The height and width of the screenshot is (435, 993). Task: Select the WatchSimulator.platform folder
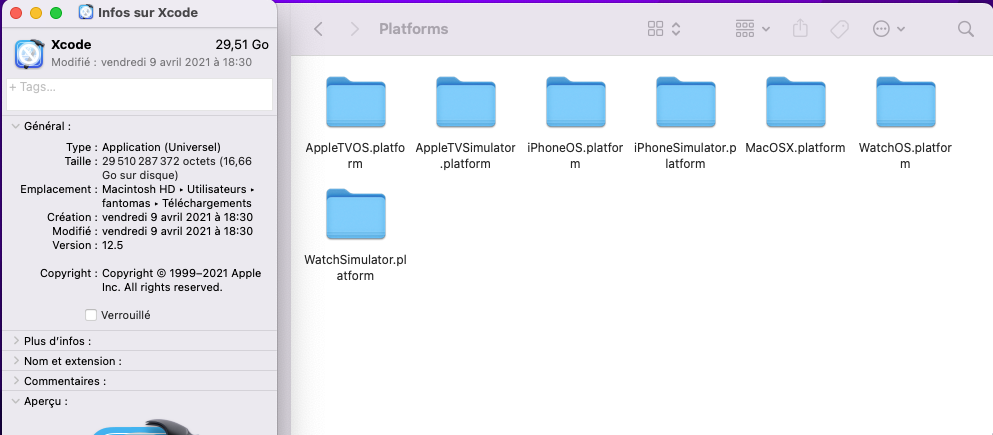[355, 214]
